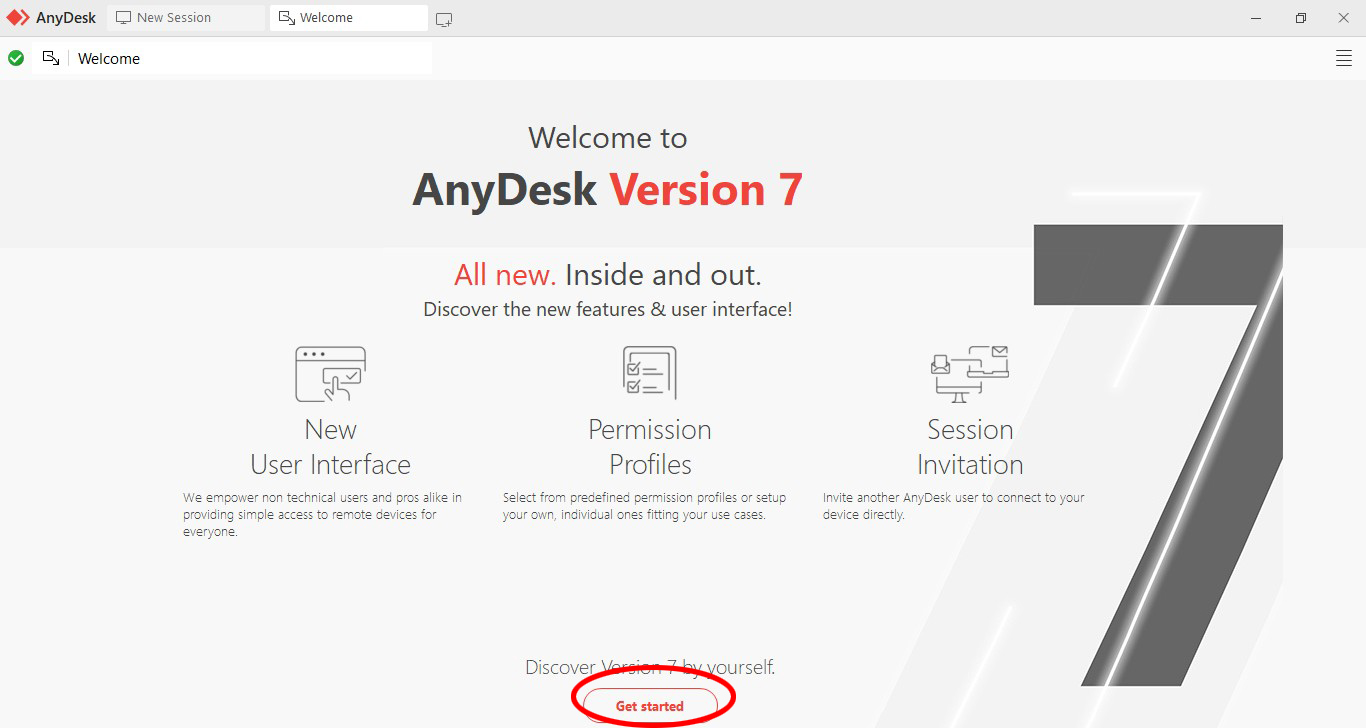Image resolution: width=1366 pixels, height=728 pixels.
Task: Click 'Discover the new features & user interface!' text
Action: pos(608,309)
